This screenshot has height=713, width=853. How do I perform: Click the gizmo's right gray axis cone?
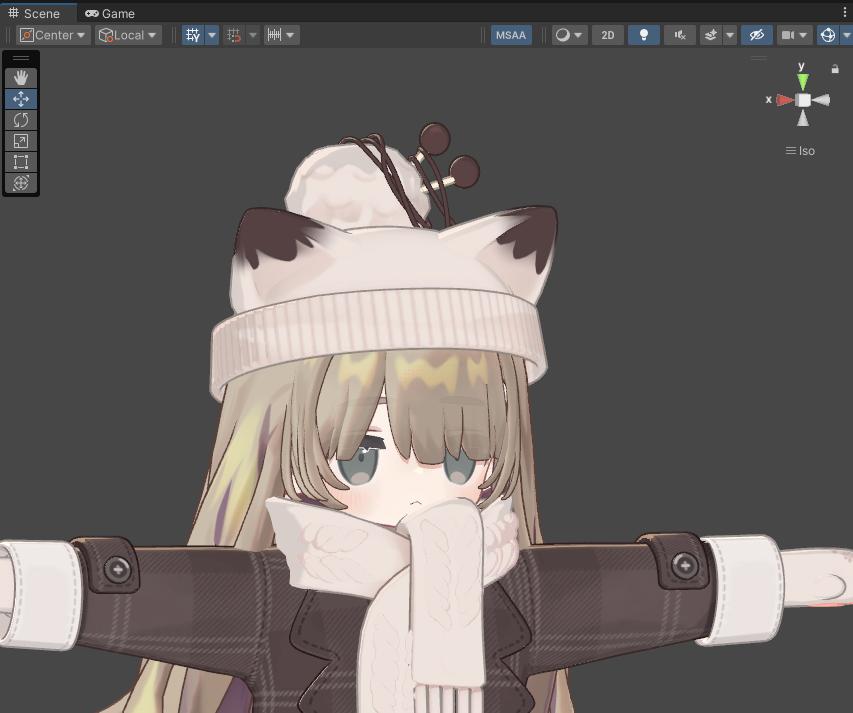point(821,100)
